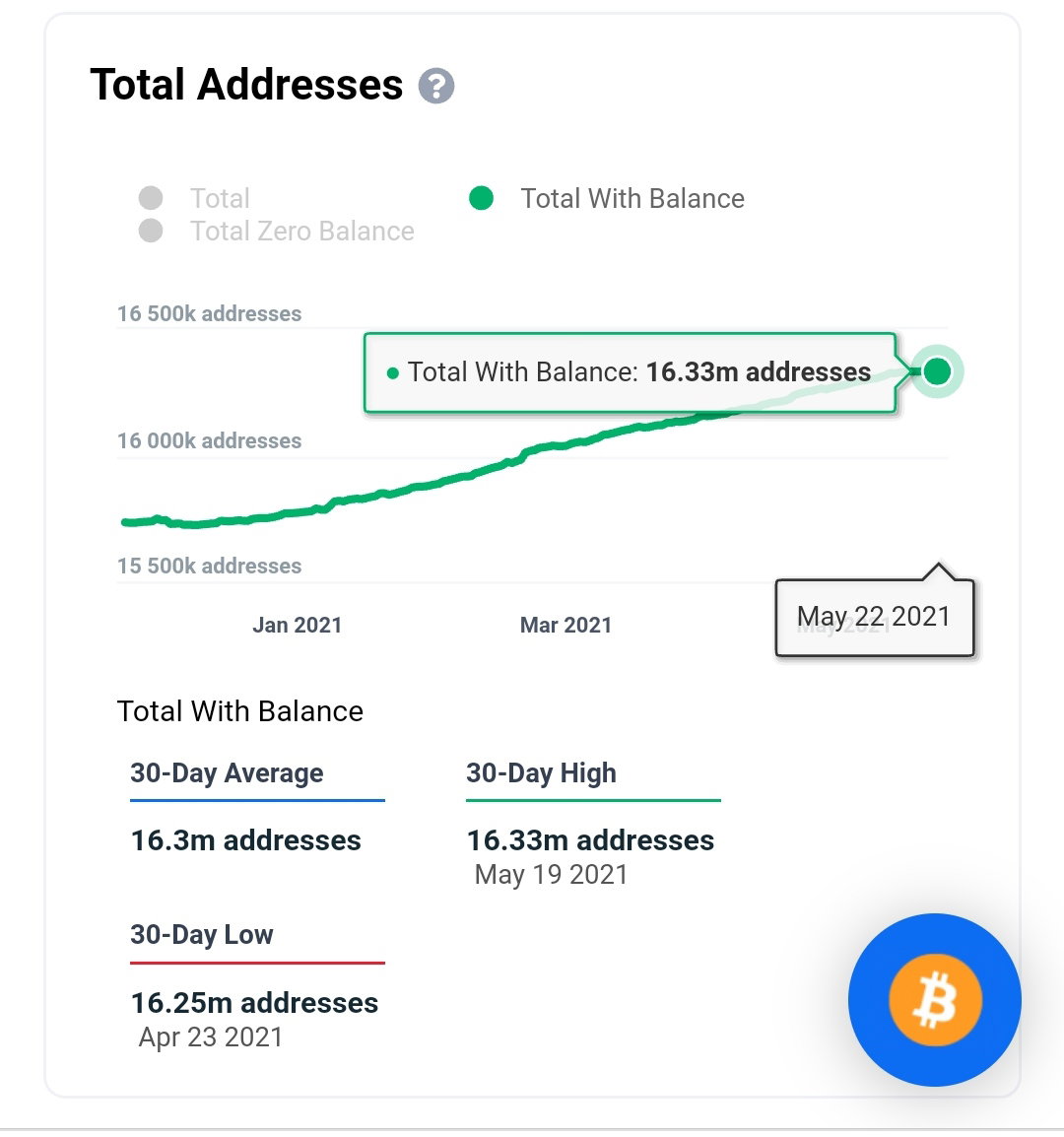Toggle the green Total With Balance dot
This screenshot has width=1064, height=1137.
482,198
